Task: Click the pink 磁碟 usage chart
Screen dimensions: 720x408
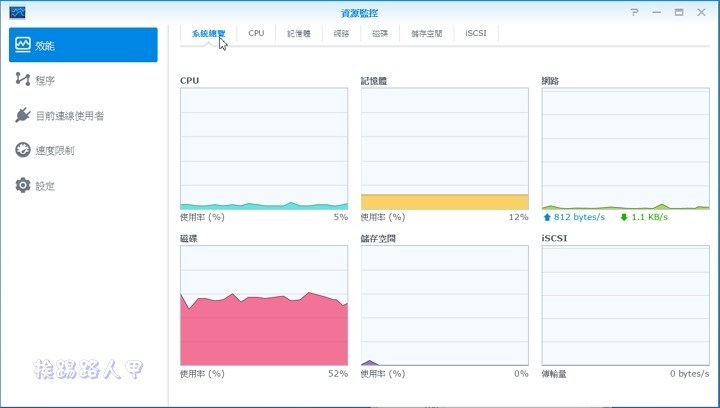Action: click(x=264, y=305)
